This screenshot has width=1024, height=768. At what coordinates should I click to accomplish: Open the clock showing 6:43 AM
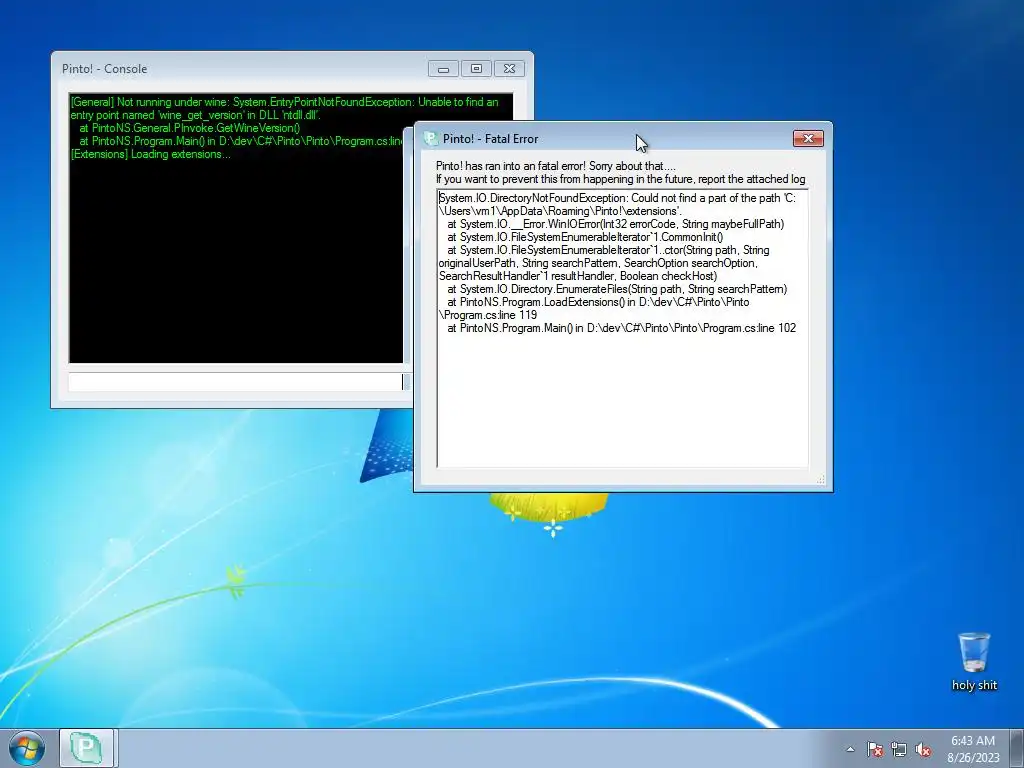973,749
